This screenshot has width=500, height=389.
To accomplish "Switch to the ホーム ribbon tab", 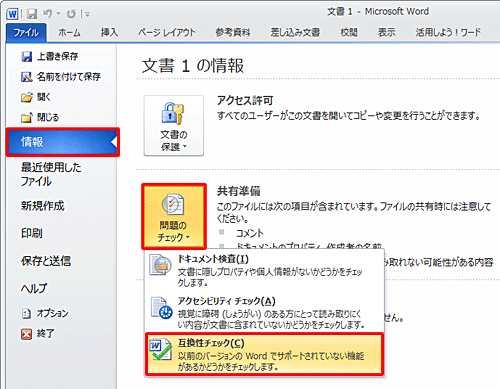I will coord(69,32).
